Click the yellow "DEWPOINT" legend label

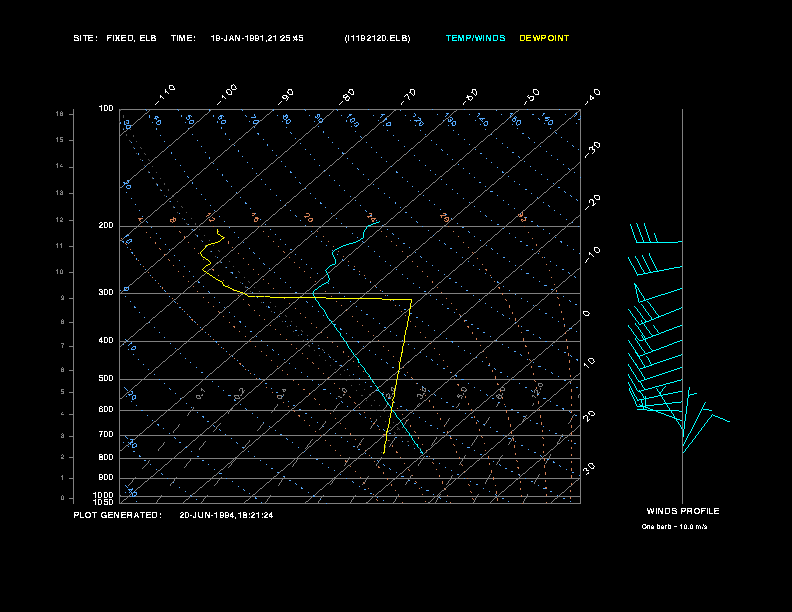tap(544, 38)
